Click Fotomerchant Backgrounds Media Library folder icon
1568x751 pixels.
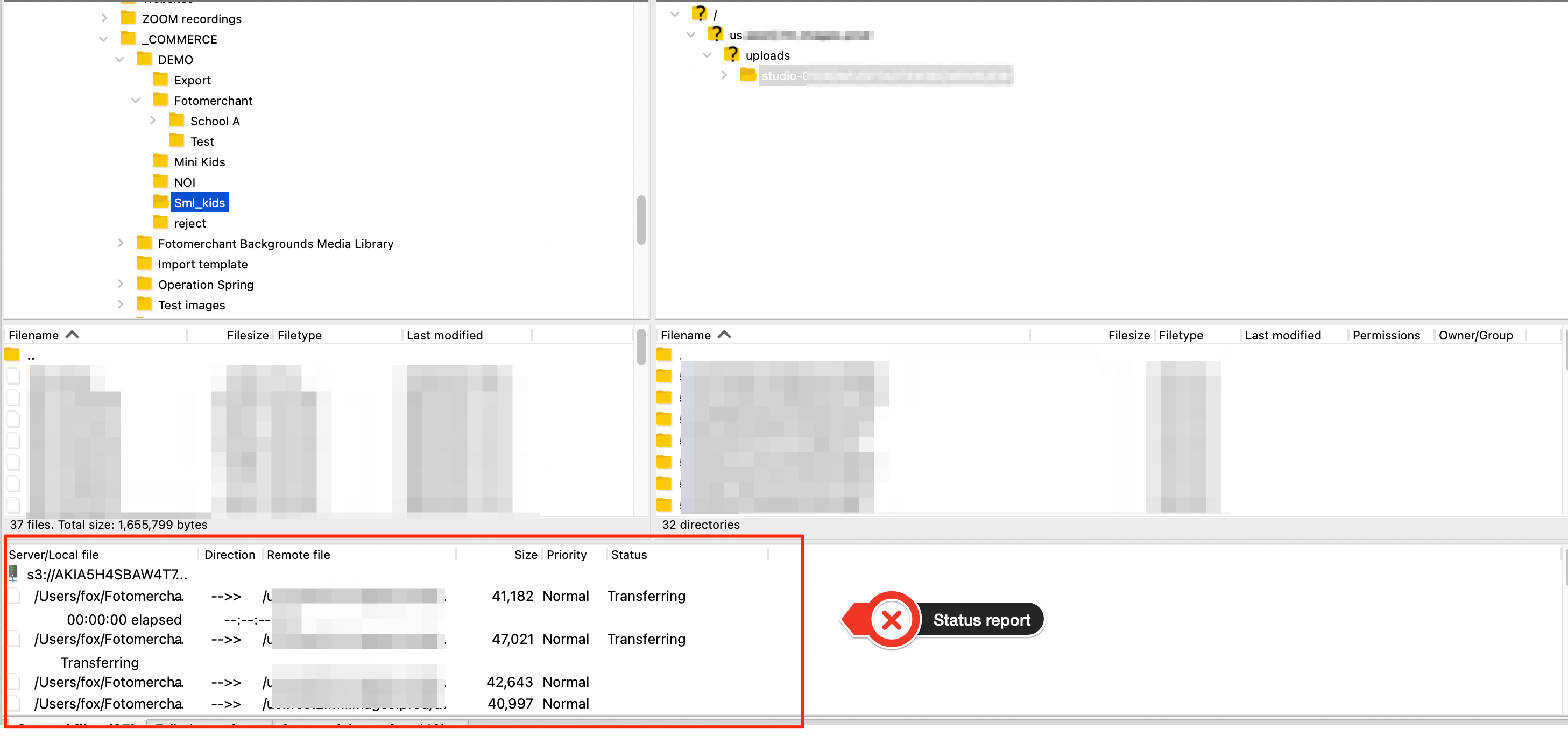[x=144, y=243]
